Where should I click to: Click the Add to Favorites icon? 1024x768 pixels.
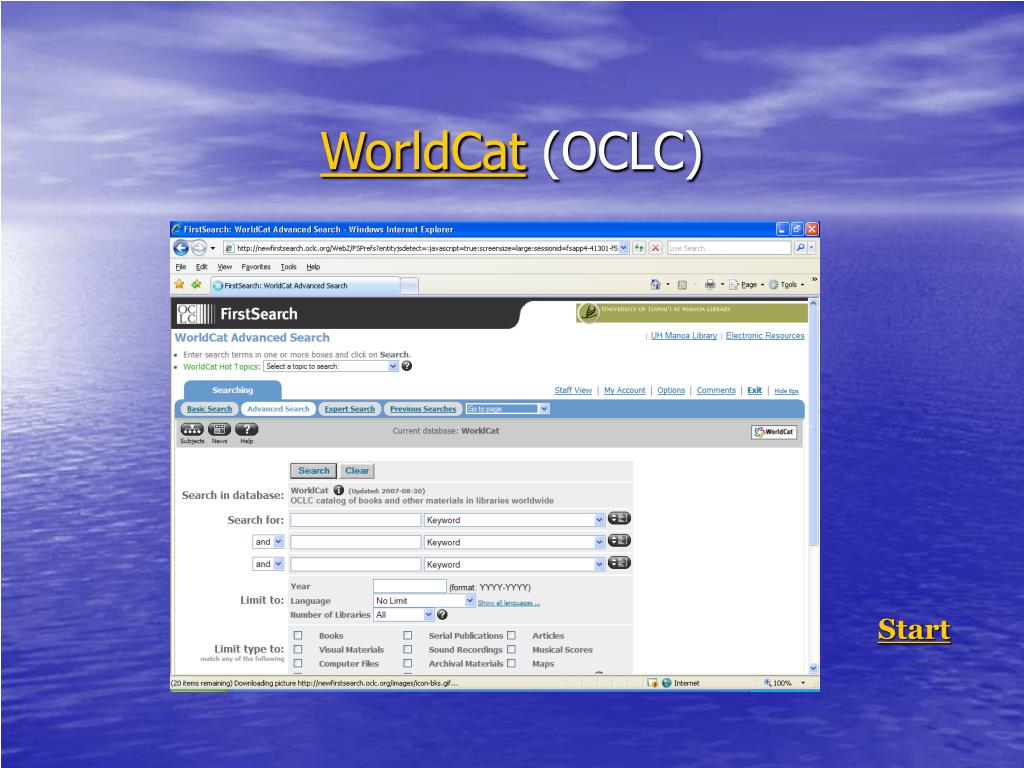tap(196, 284)
